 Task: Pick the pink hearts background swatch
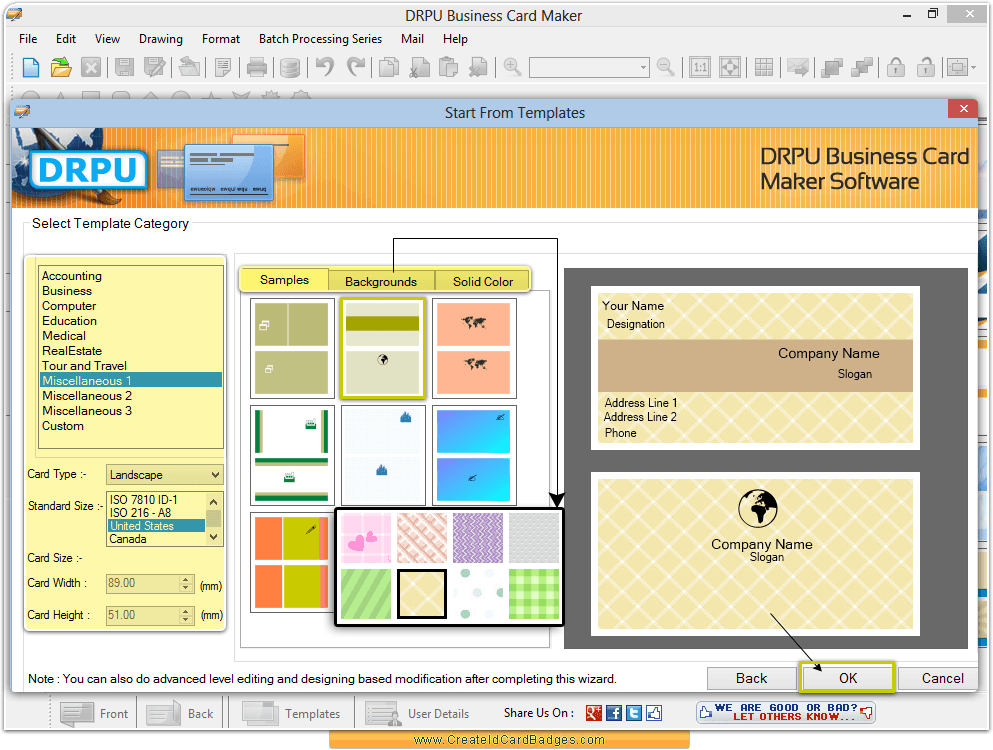[x=366, y=538]
